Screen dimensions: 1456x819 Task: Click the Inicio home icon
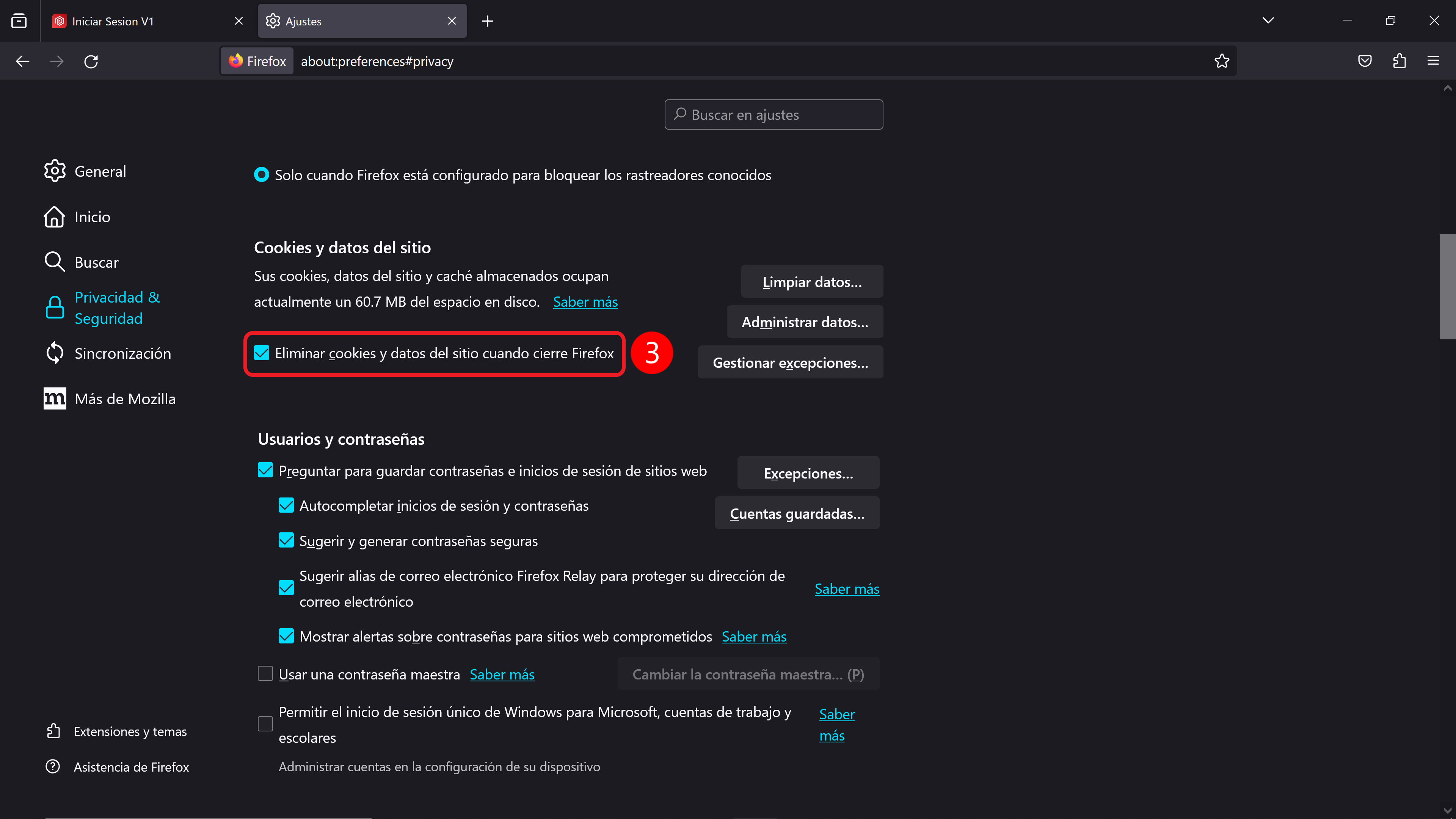55,217
